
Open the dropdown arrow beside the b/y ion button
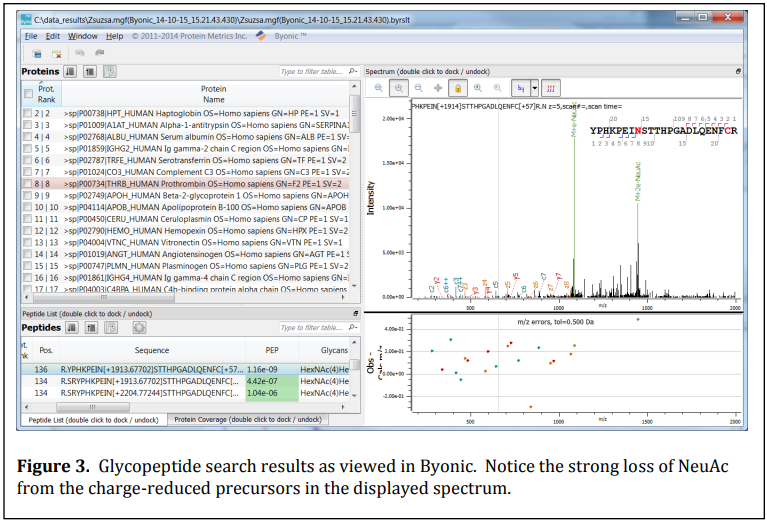535,88
